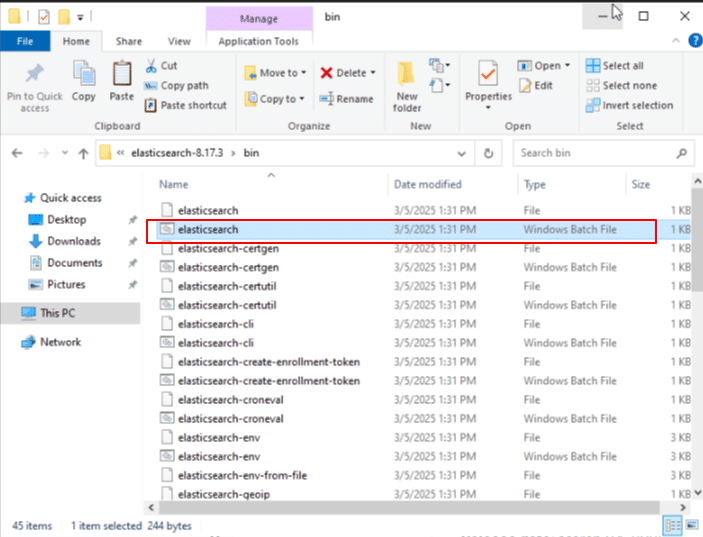
Task: Open the Delete dropdown arrow
Action: 373,73
